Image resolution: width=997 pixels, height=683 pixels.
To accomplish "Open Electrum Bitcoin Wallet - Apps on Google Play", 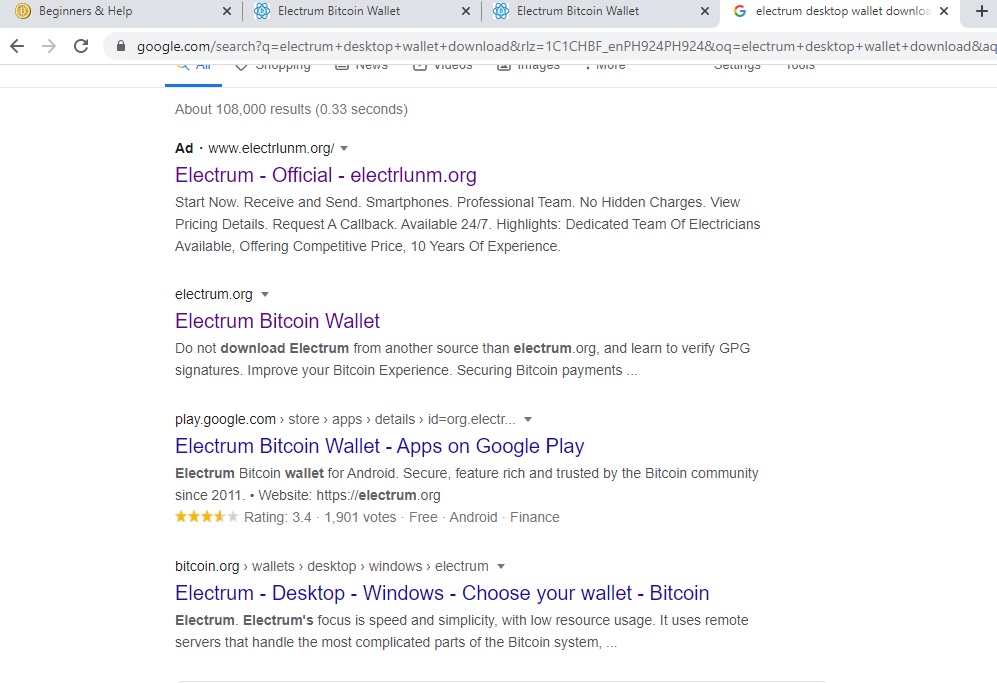I will 380,446.
